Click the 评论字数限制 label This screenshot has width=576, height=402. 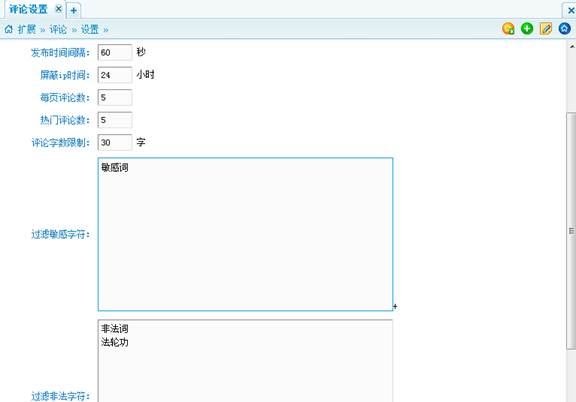pyautogui.click(x=60, y=142)
